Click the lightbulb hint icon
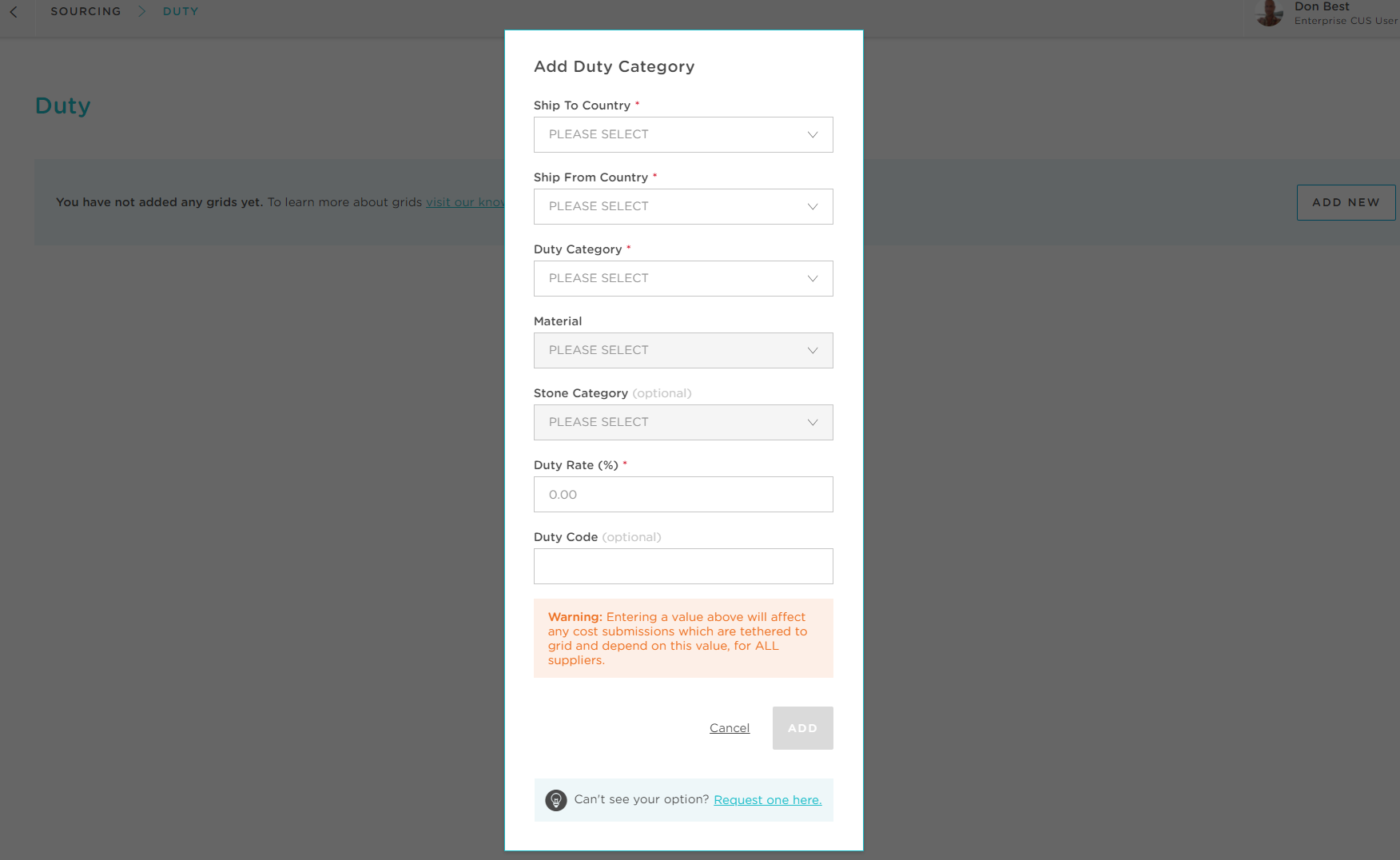 coord(556,800)
